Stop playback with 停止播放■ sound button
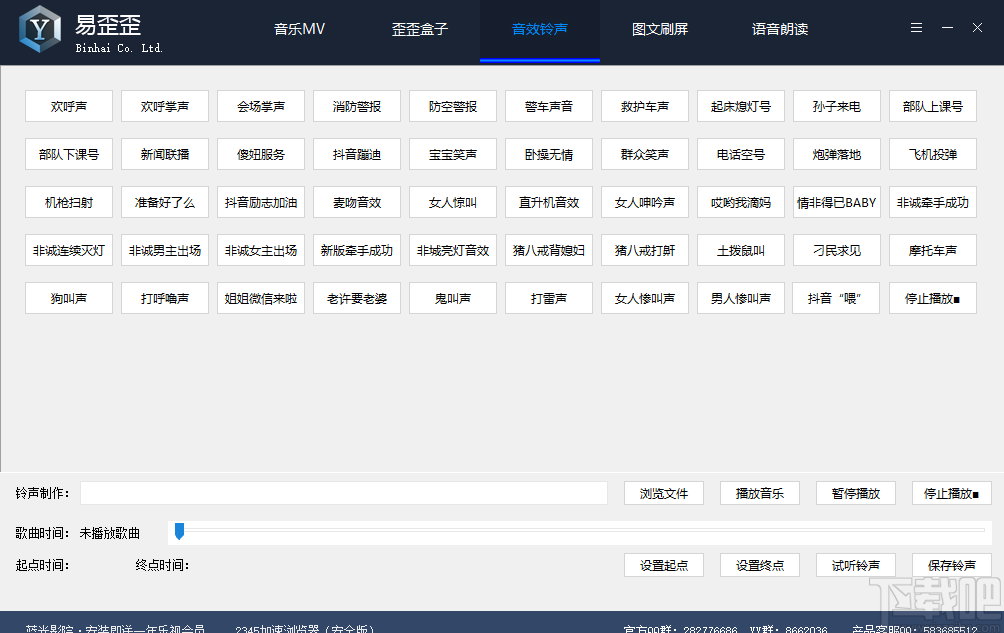Screen dimensions: 1004x633 point(932,298)
